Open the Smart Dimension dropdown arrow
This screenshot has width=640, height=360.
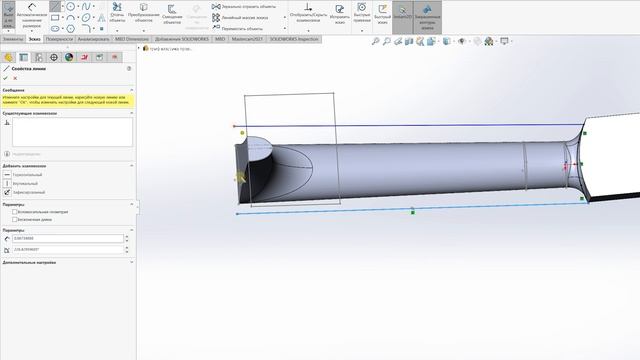(x=32, y=31)
